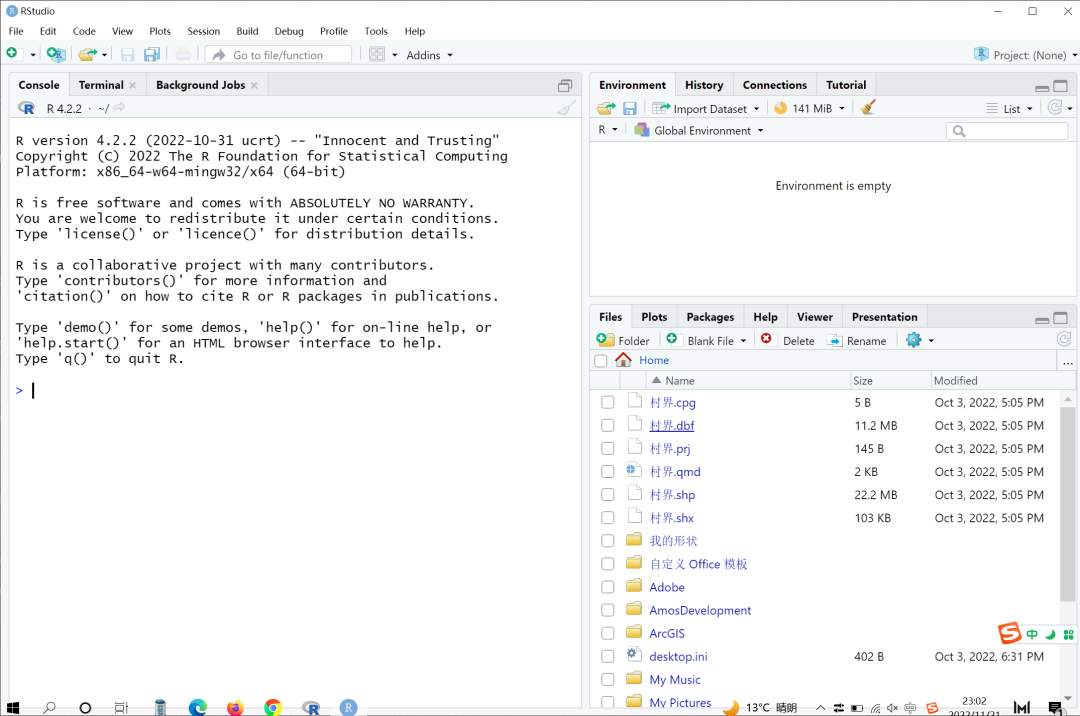Click the Create a Project icon
Screen dimensions: 1080x716
pyautogui.click(x=56, y=54)
